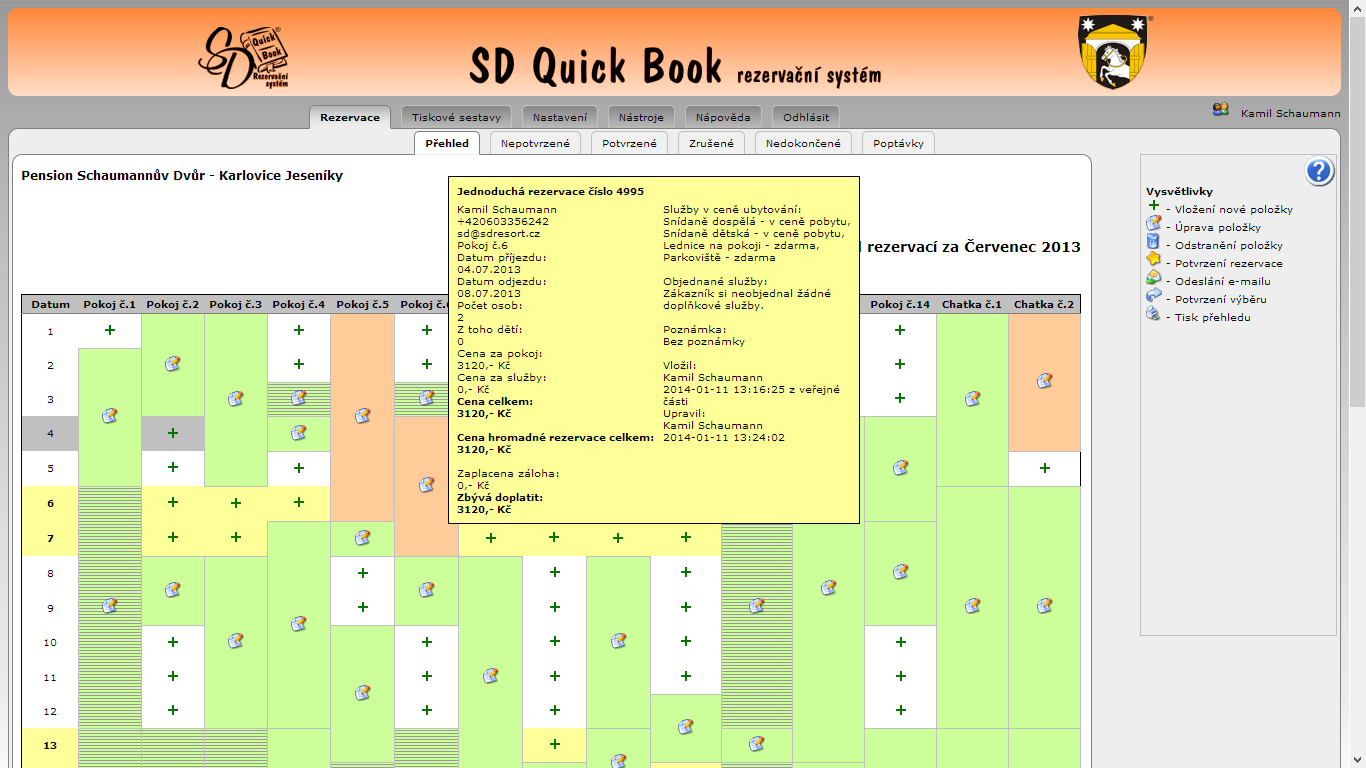
Task: Log out via Odhlásit tab
Action: pos(806,118)
